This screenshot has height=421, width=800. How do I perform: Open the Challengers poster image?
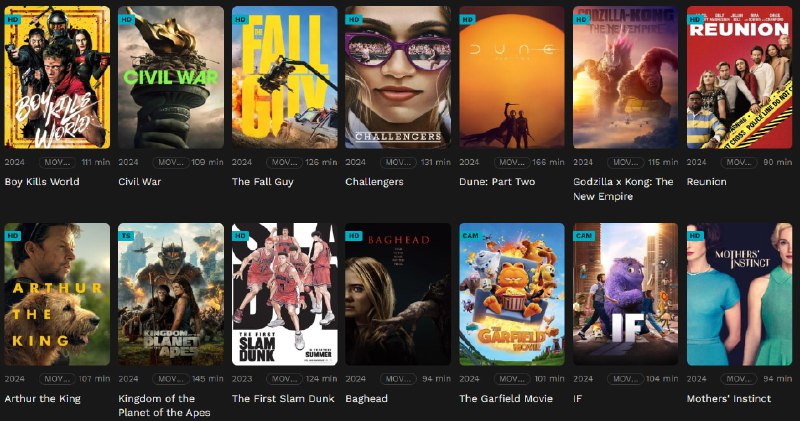398,78
